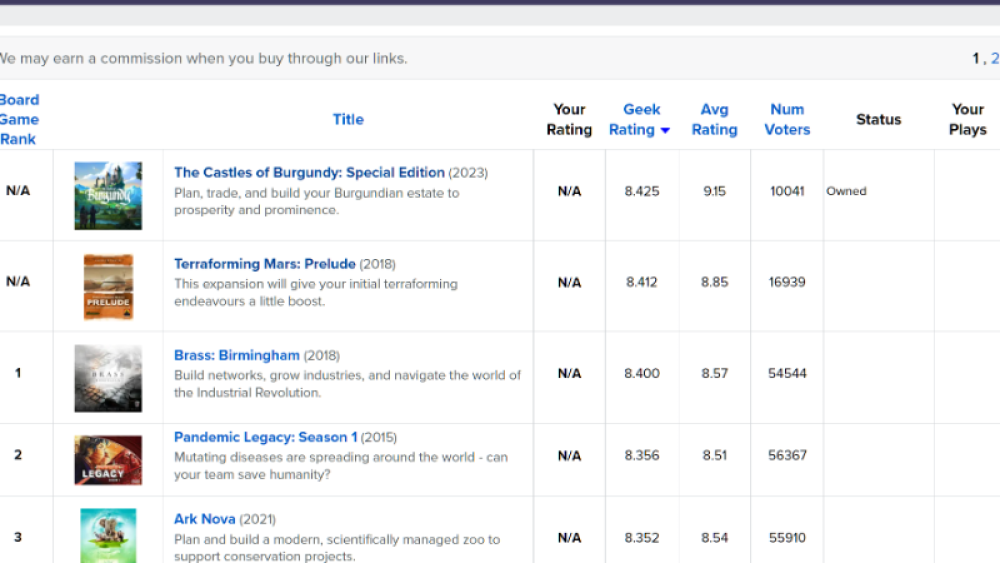This screenshot has height=563, width=1000.
Task: Click rank number 2 for Pandemic Legacy
Action: (x=18, y=455)
